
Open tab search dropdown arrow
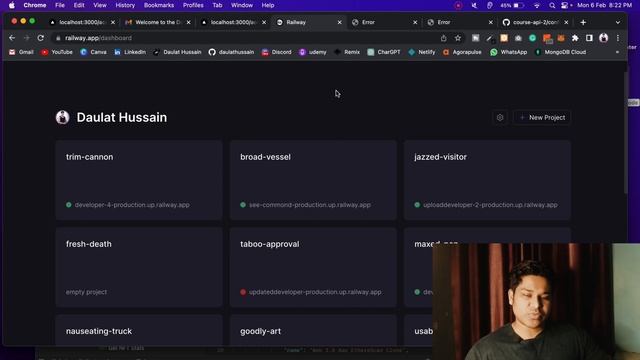(618, 22)
